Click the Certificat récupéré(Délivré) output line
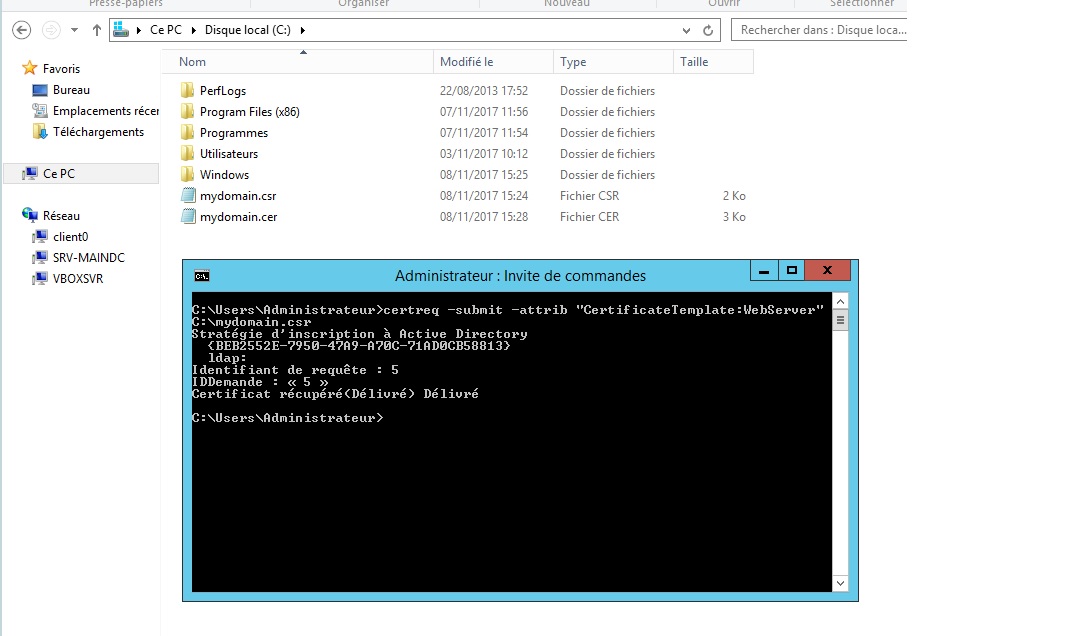 click(x=335, y=393)
